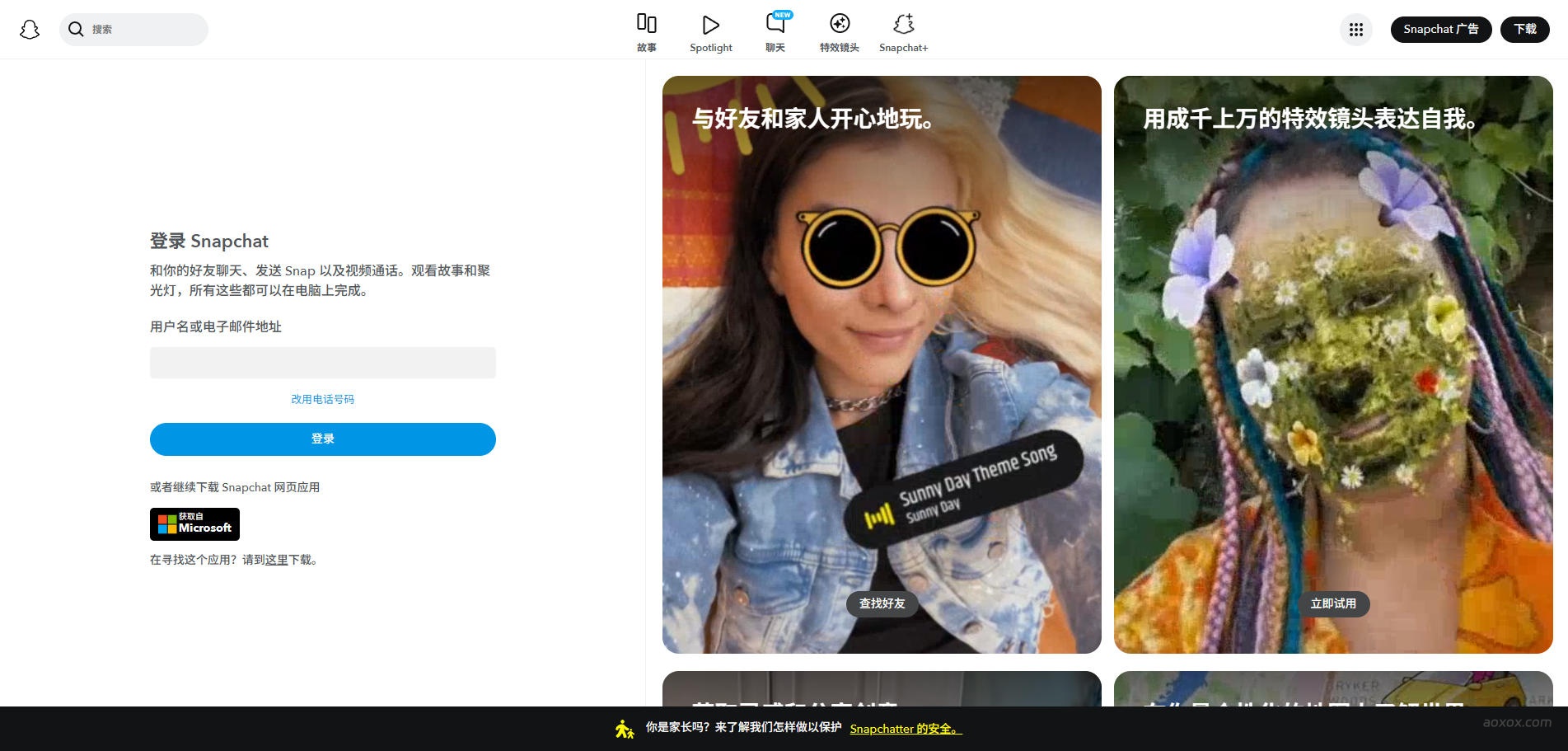The image size is (1568, 751).
Task: Click the 下载 download button
Action: (x=1525, y=30)
